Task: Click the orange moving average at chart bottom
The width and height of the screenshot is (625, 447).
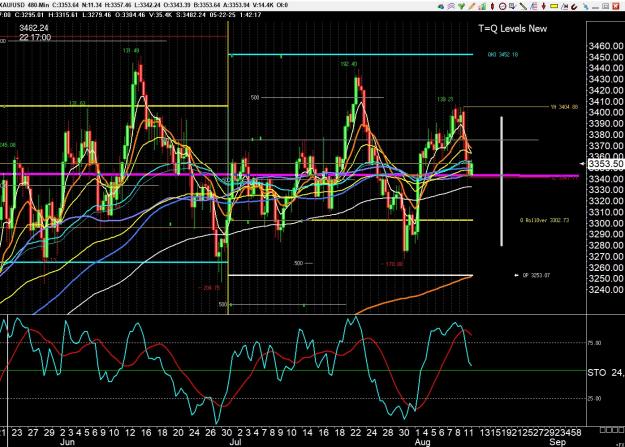Action: pos(415,295)
